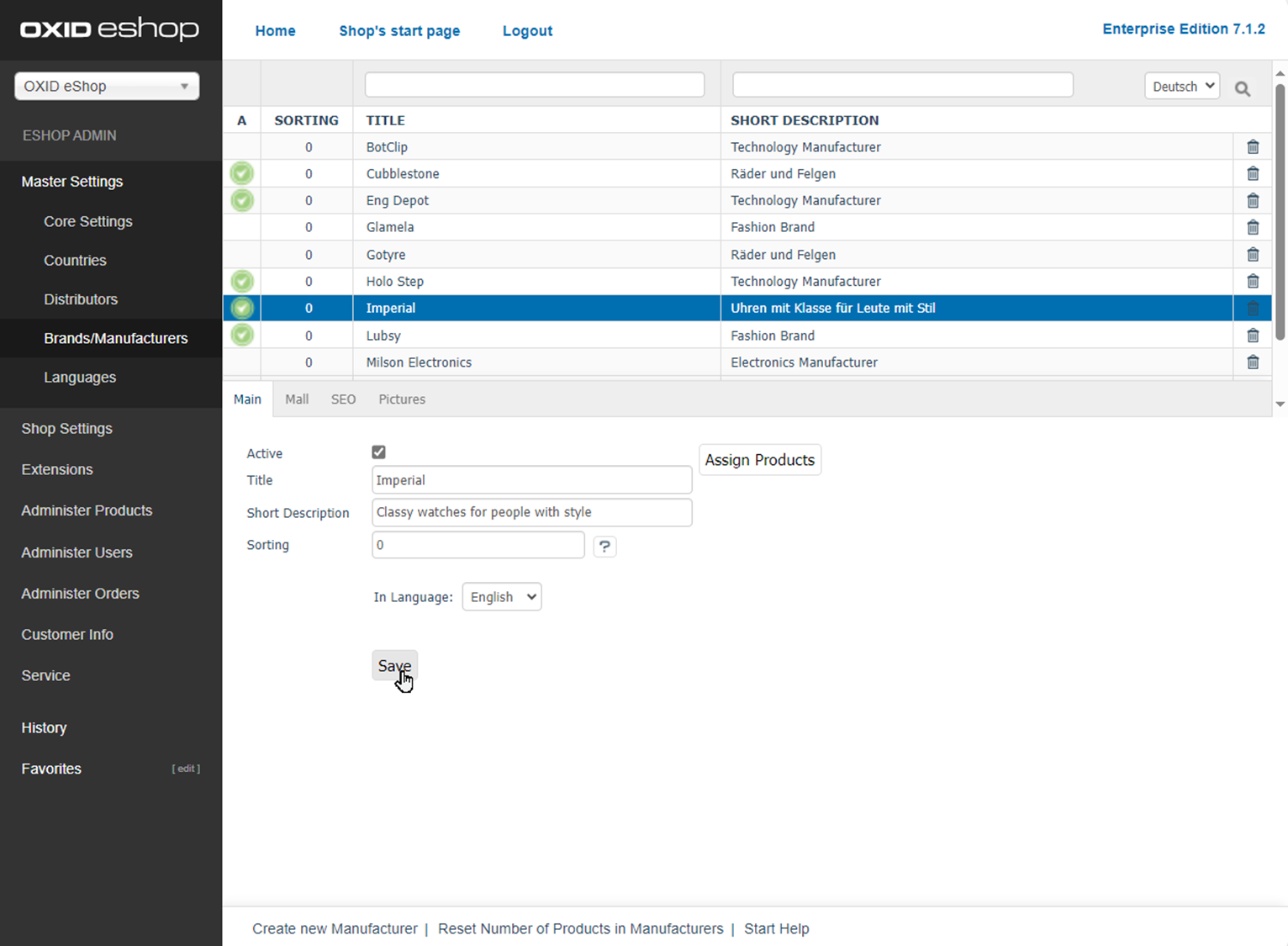The width and height of the screenshot is (1288, 946).
Task: Click the Title field containing Imperial
Action: click(x=532, y=480)
